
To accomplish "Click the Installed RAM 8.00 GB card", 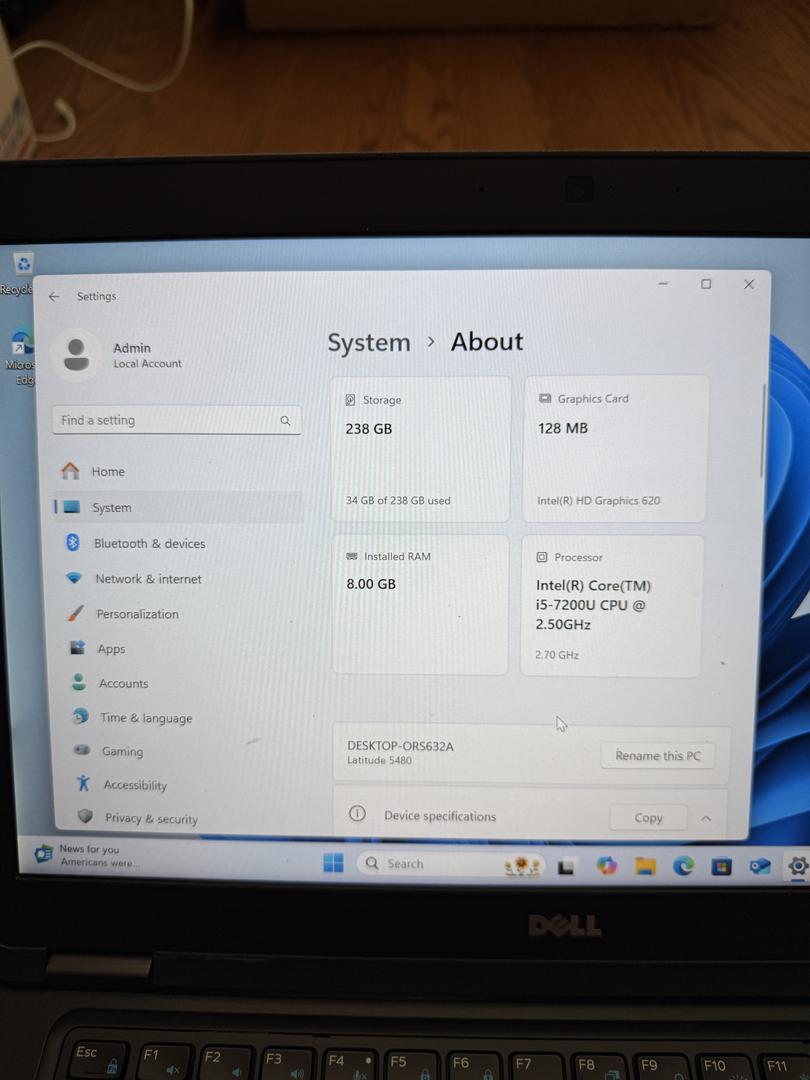I will point(420,605).
